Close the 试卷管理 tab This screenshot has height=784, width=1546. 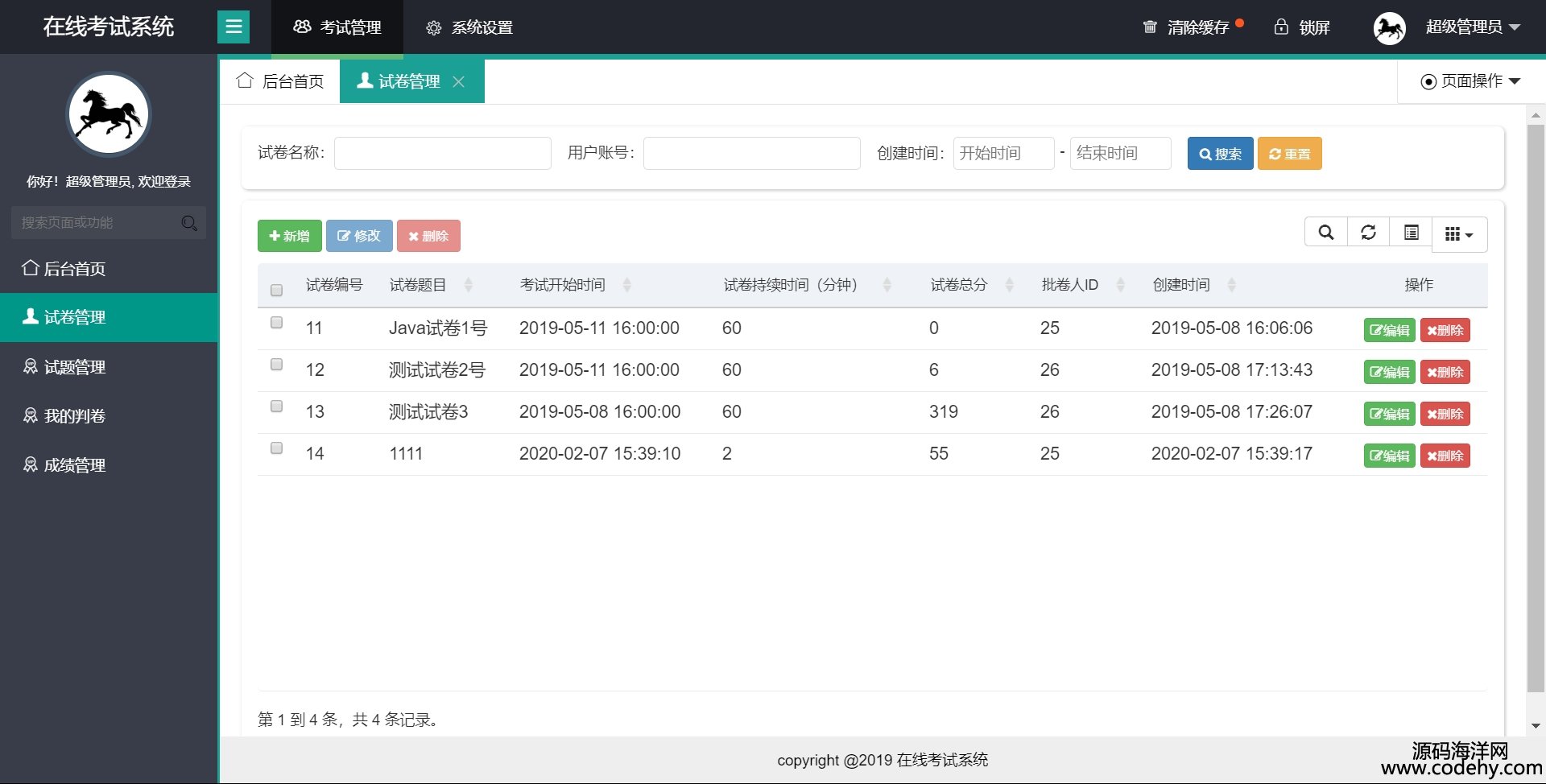[458, 81]
